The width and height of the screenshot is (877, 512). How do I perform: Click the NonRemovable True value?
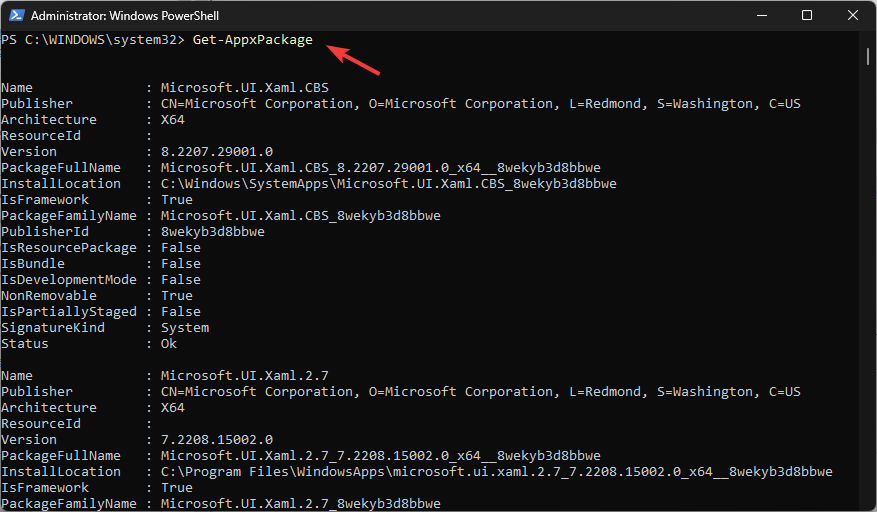(x=177, y=295)
